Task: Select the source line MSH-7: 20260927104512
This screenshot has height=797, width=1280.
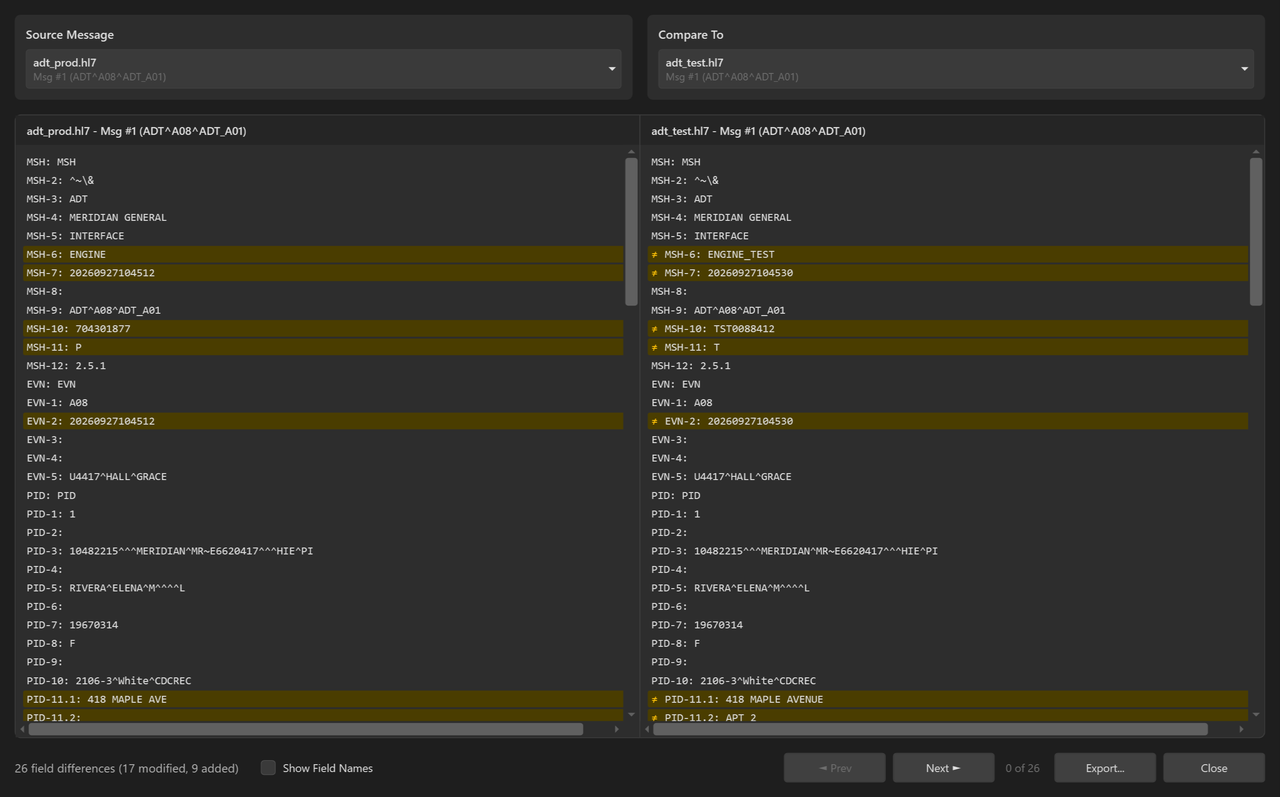Action: [323, 273]
